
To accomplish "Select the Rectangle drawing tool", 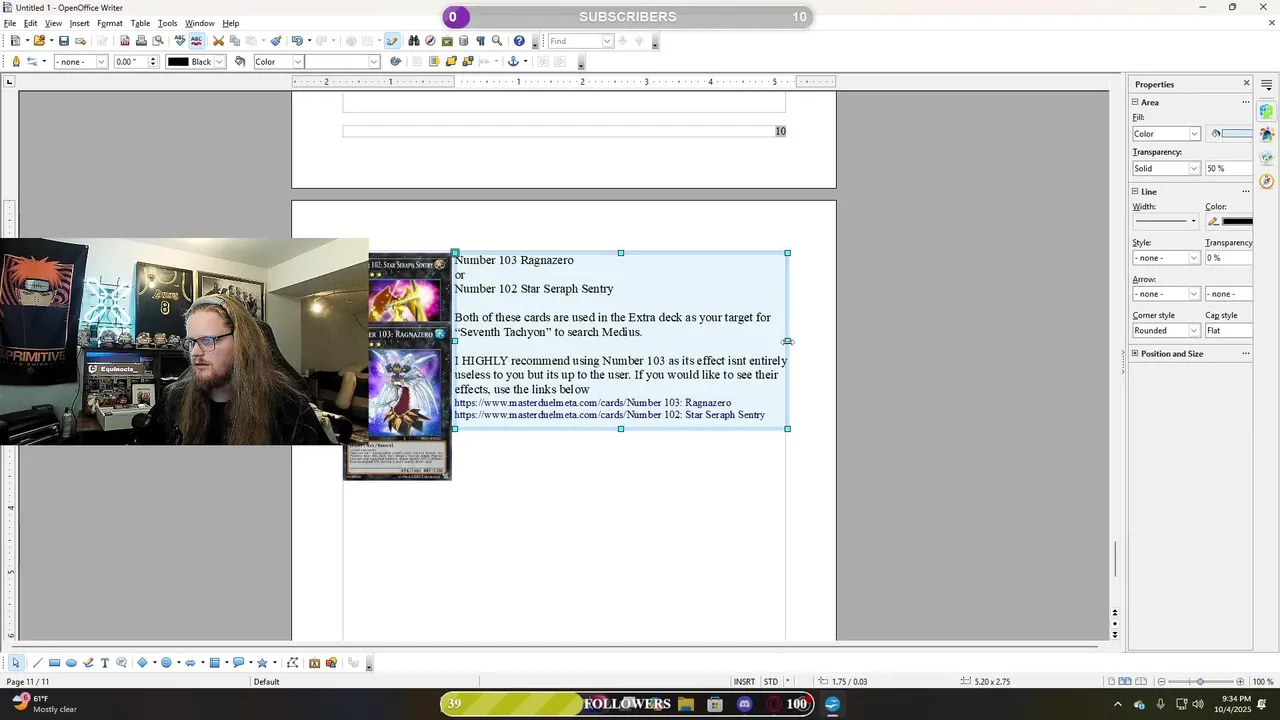I will tap(54, 663).
